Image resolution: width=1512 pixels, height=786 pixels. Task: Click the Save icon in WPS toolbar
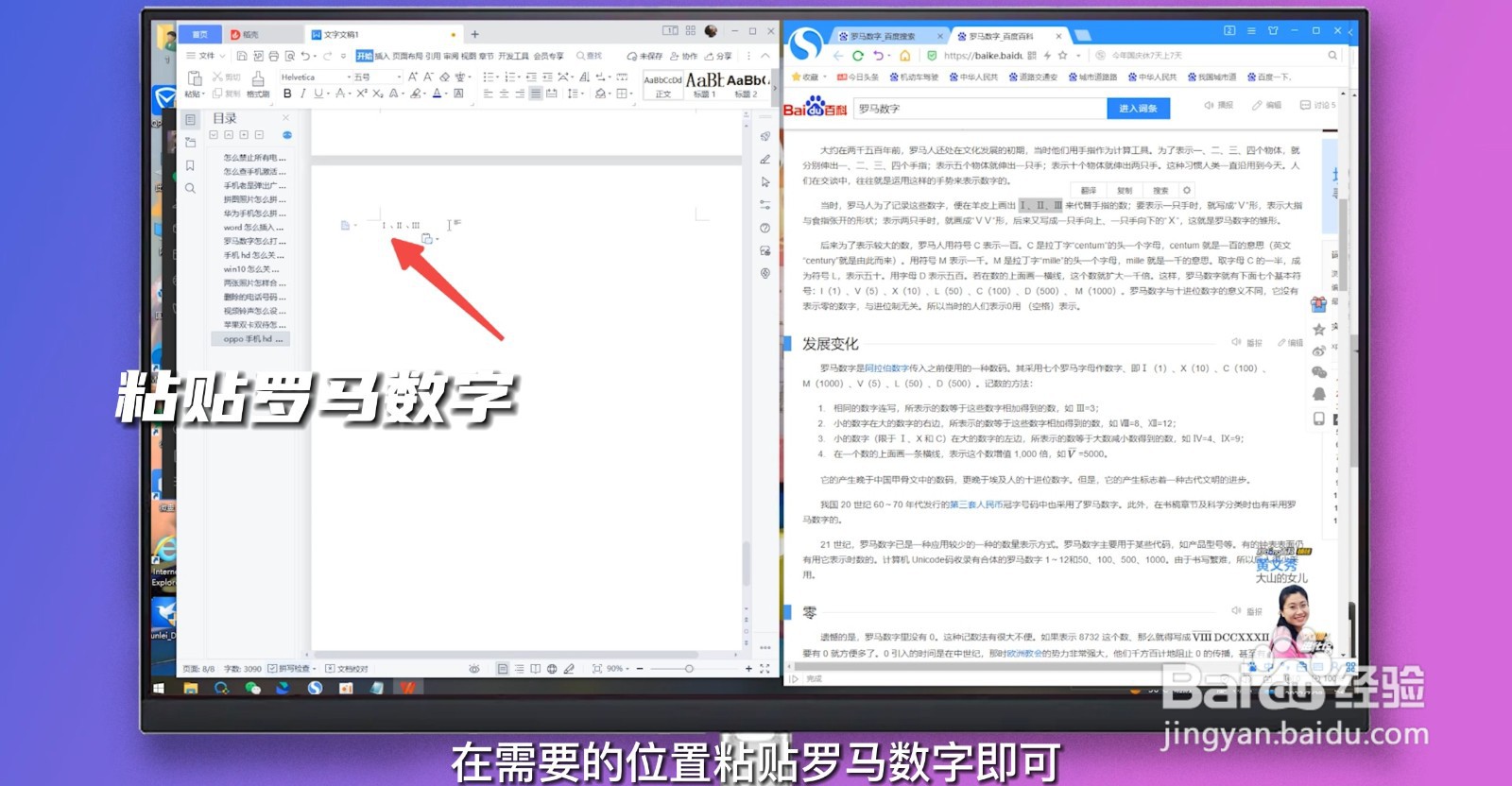242,56
